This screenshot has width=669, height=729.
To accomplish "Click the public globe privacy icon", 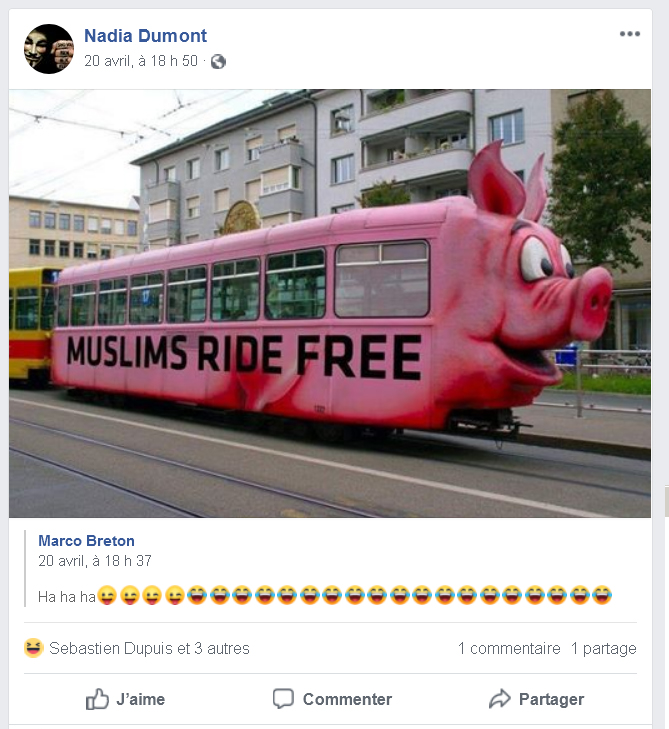I will point(218,61).
